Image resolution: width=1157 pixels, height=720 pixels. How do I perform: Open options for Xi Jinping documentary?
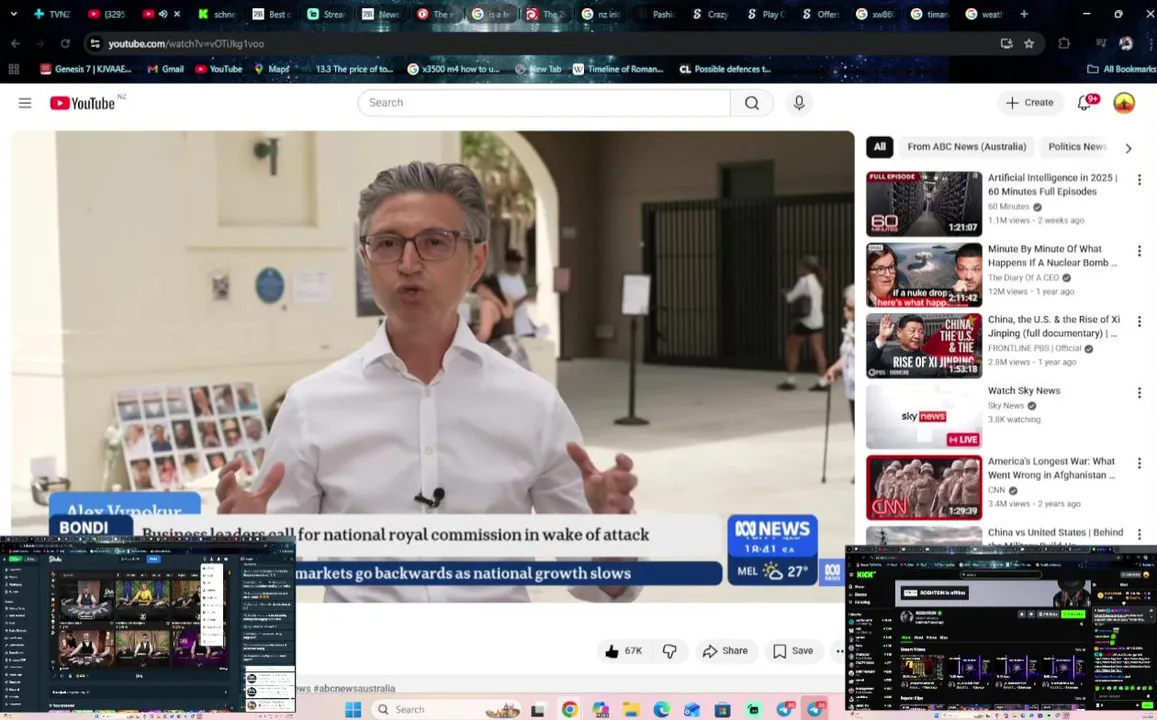[1139, 322]
